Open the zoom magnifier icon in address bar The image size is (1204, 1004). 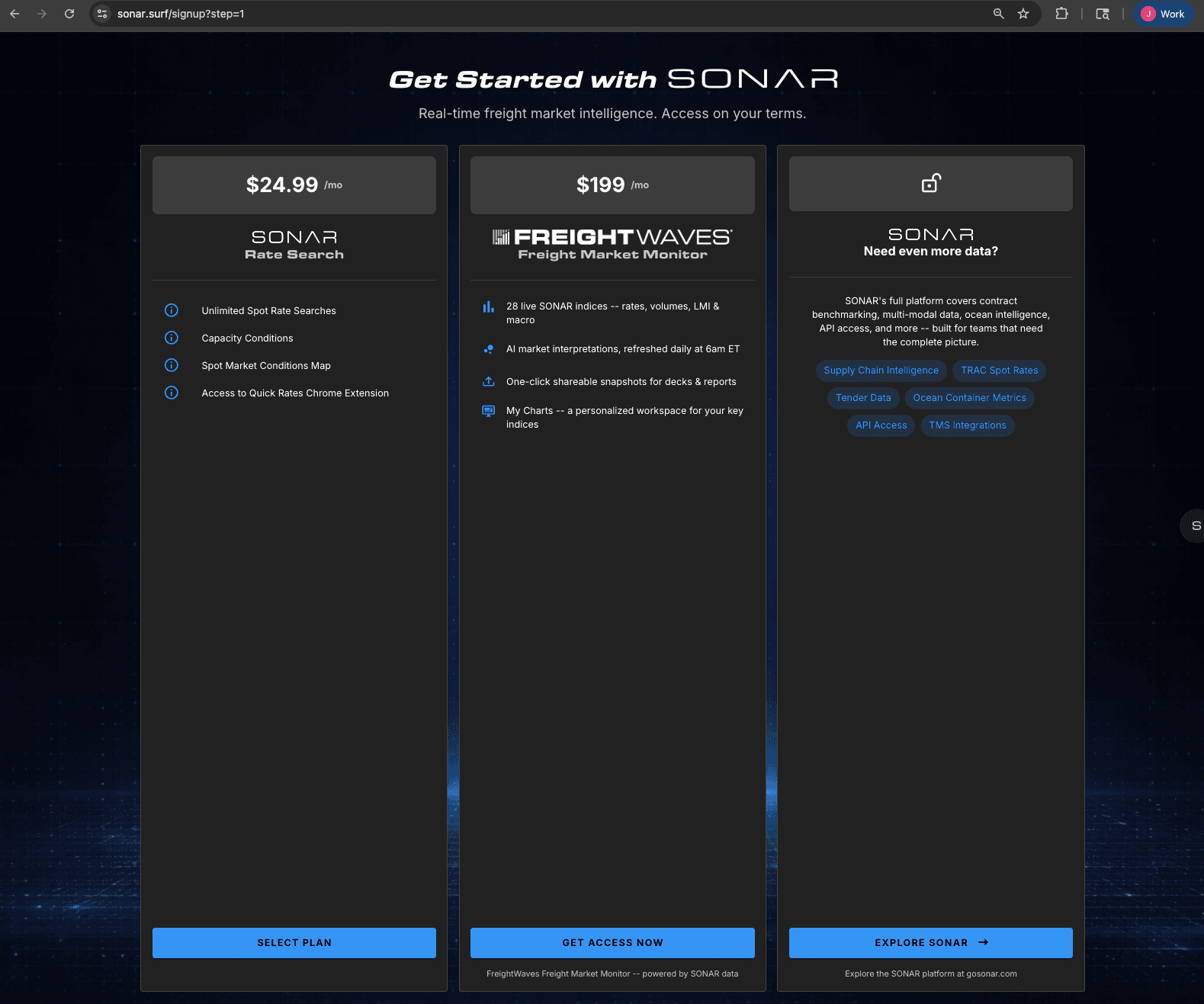point(998,14)
